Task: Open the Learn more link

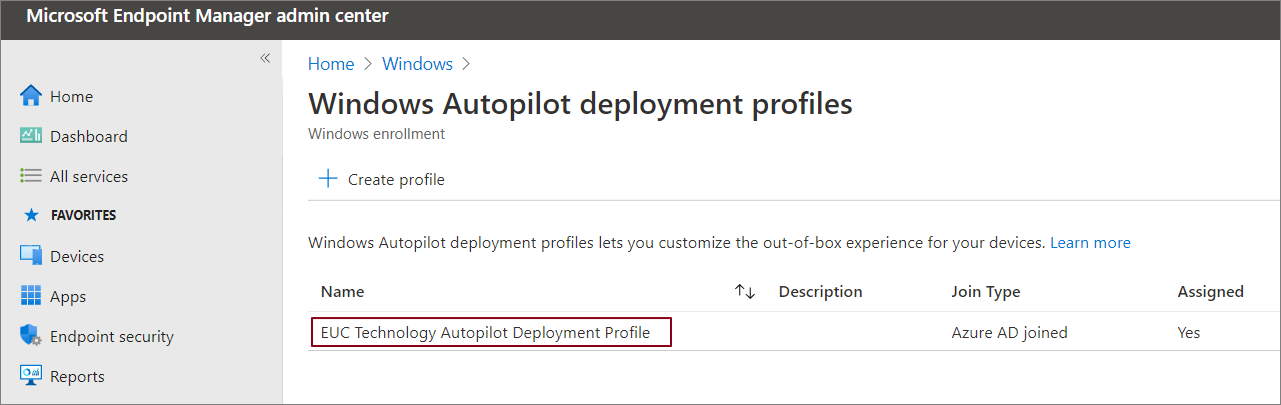Action: pos(1090,243)
